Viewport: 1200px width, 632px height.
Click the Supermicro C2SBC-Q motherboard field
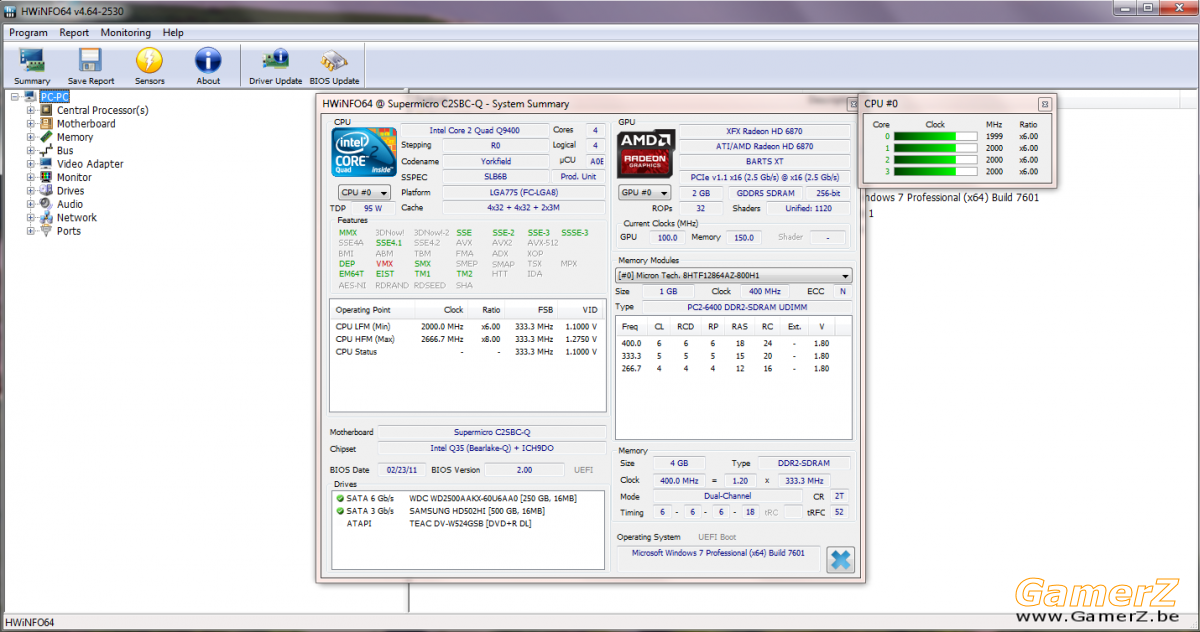point(492,432)
